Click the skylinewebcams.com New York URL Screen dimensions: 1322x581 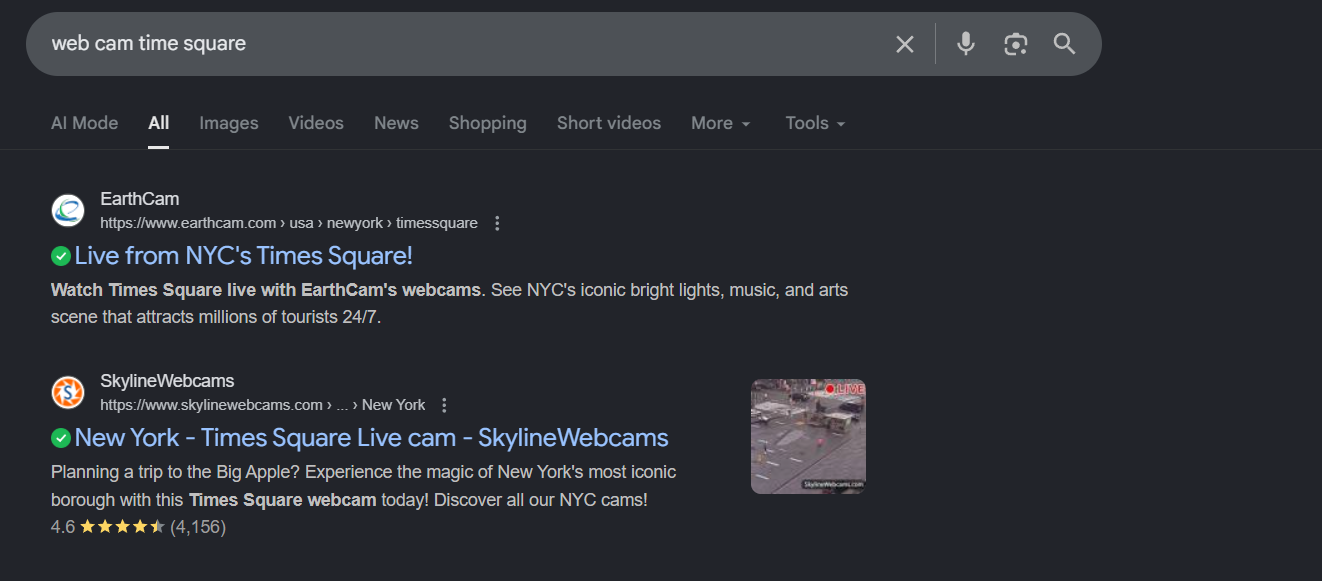tap(263, 405)
